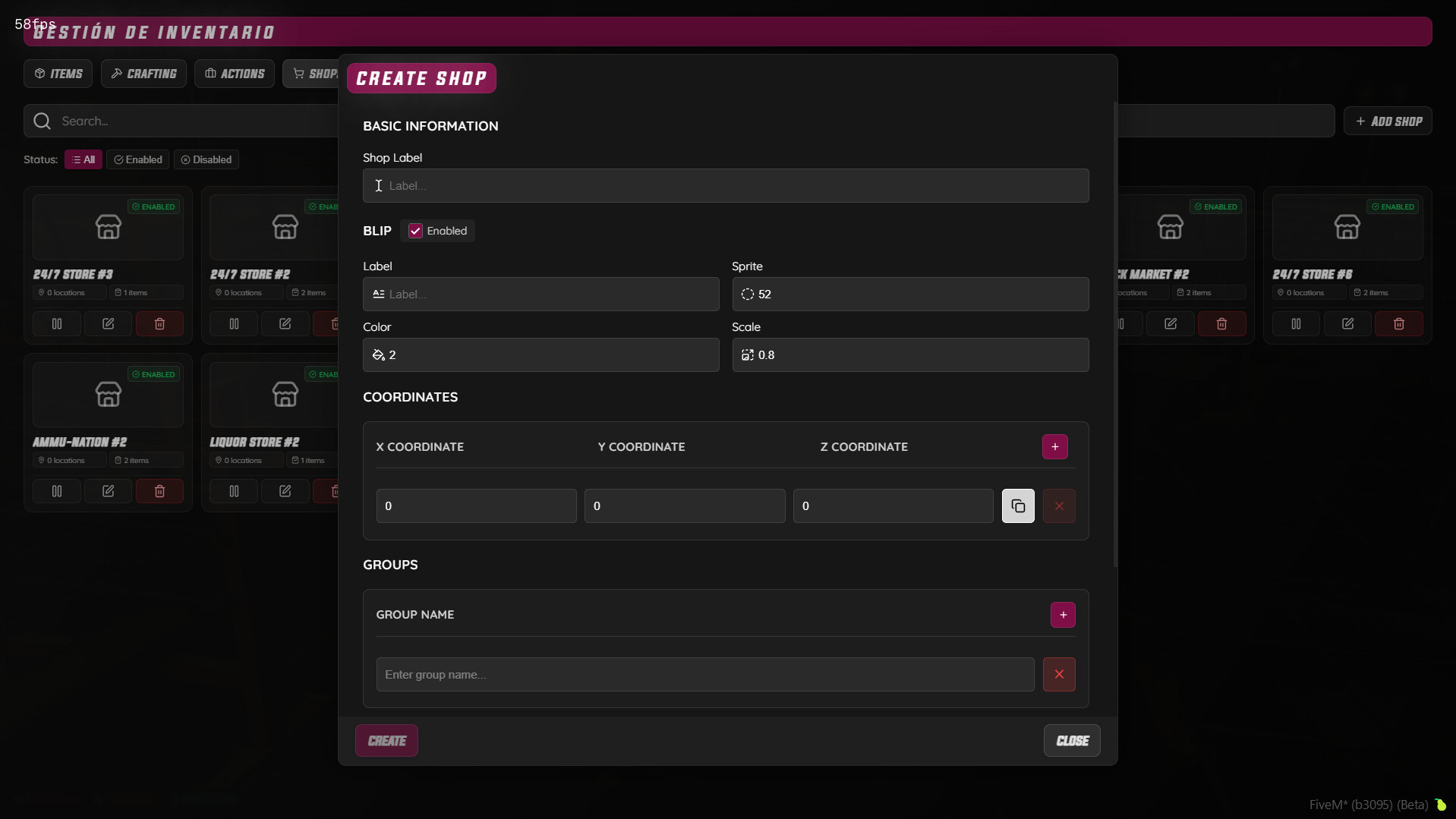
Task: Edit the Ammu-Nation #2 shop
Action: 108,491
